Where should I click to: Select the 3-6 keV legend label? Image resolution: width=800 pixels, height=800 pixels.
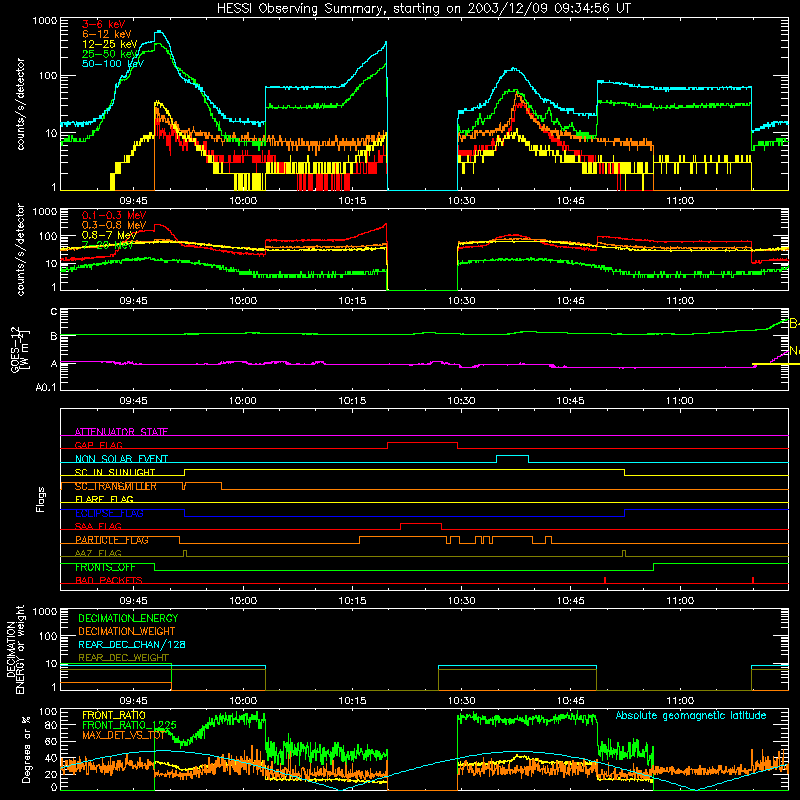pos(104,24)
